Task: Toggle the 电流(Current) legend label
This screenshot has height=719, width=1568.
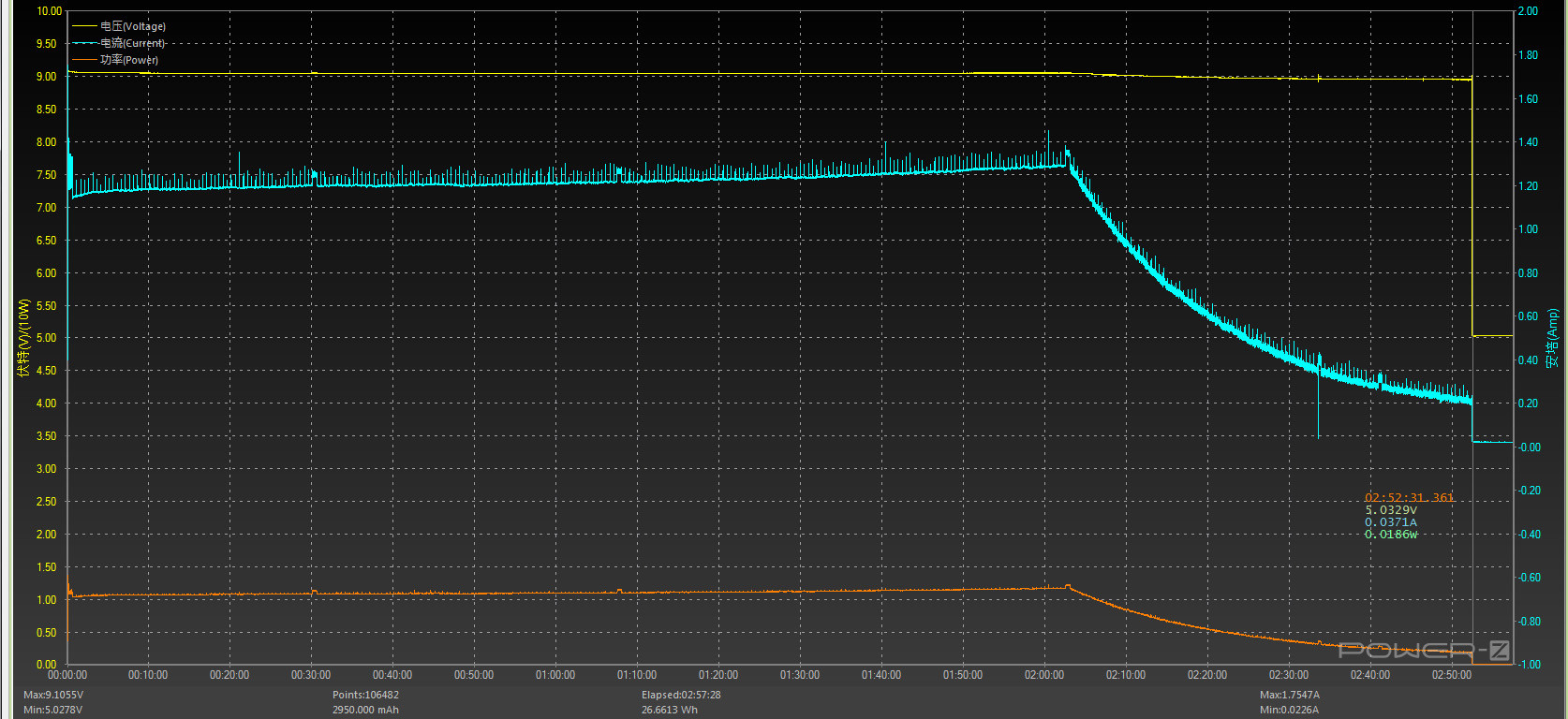Action: [133, 43]
